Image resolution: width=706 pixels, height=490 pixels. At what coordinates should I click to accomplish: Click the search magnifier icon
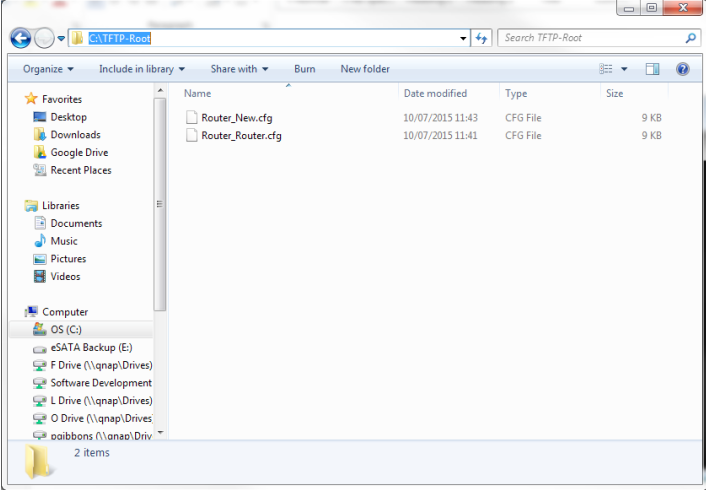(691, 38)
